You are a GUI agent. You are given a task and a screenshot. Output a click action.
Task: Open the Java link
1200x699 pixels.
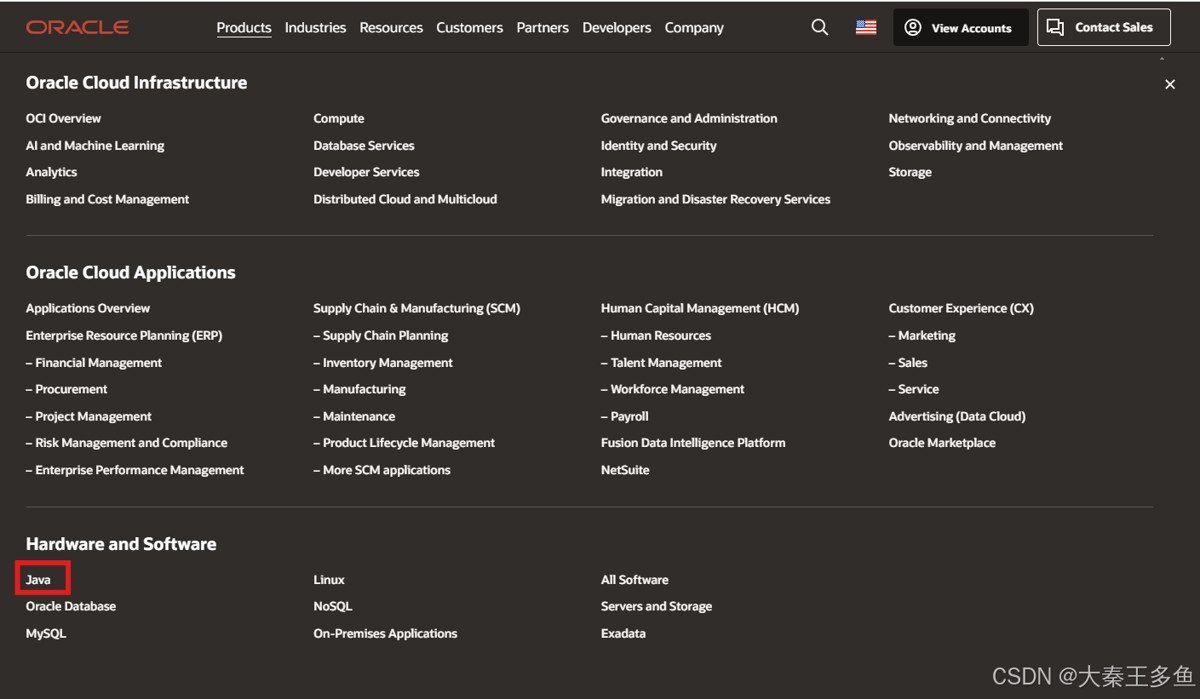[39, 580]
